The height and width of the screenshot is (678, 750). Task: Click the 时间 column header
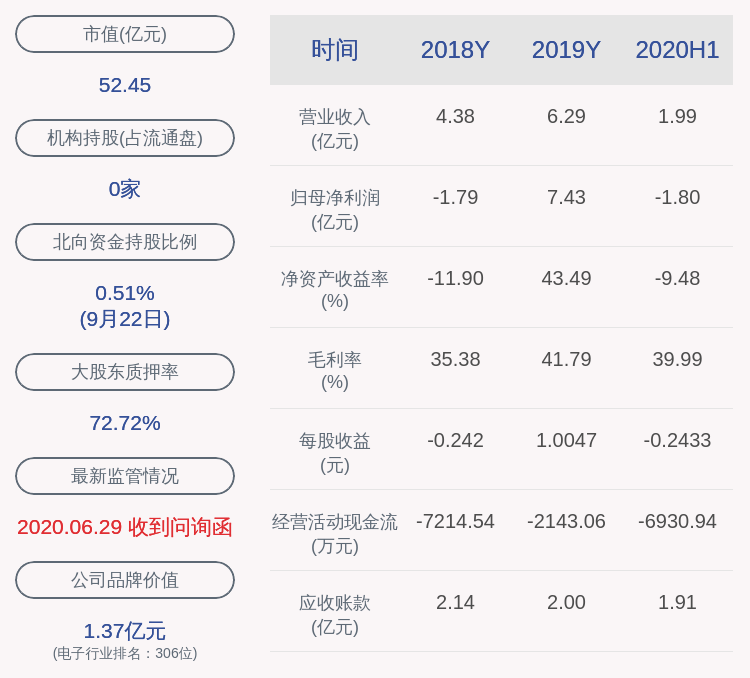[335, 50]
